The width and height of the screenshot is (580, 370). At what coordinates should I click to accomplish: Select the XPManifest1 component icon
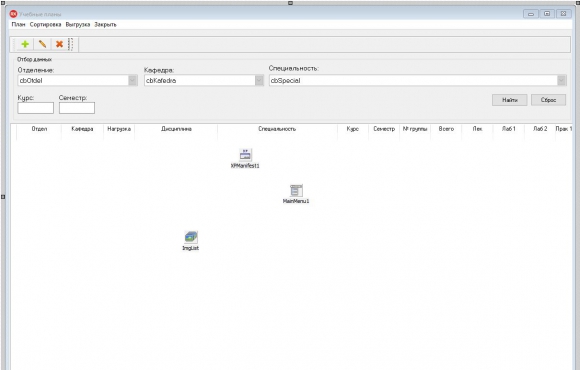tap(245, 154)
